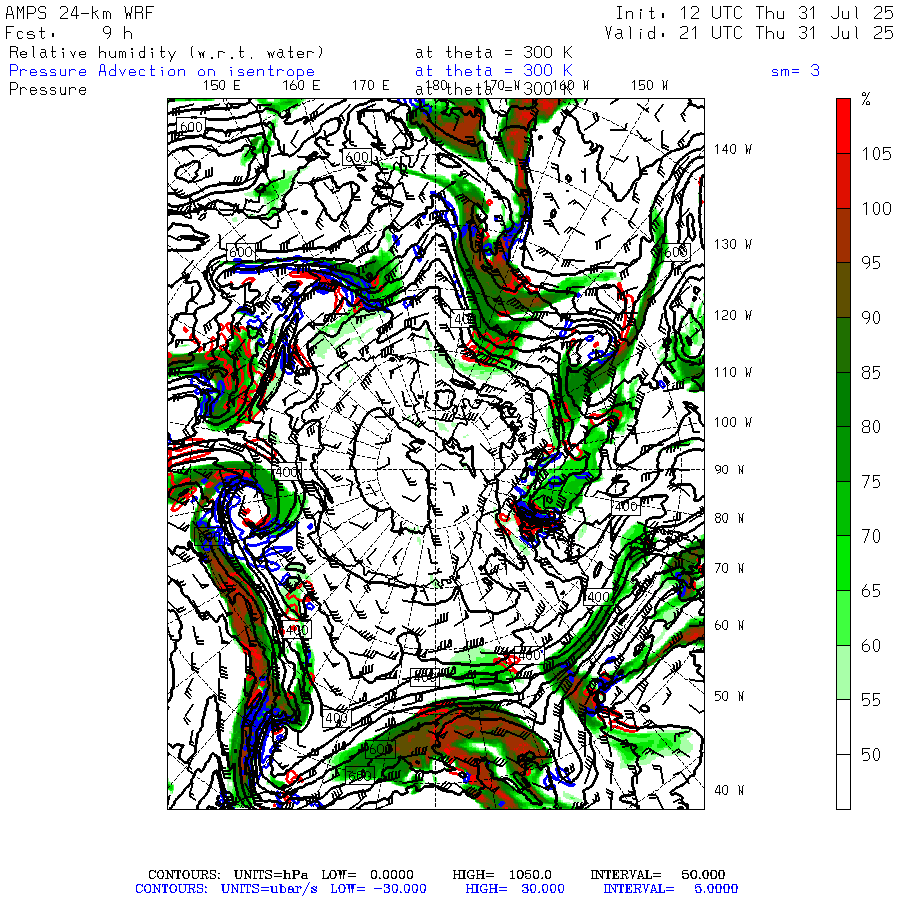Pick the red swatch between 100 and 105
Screen dimensions: 900x900
pos(843,181)
